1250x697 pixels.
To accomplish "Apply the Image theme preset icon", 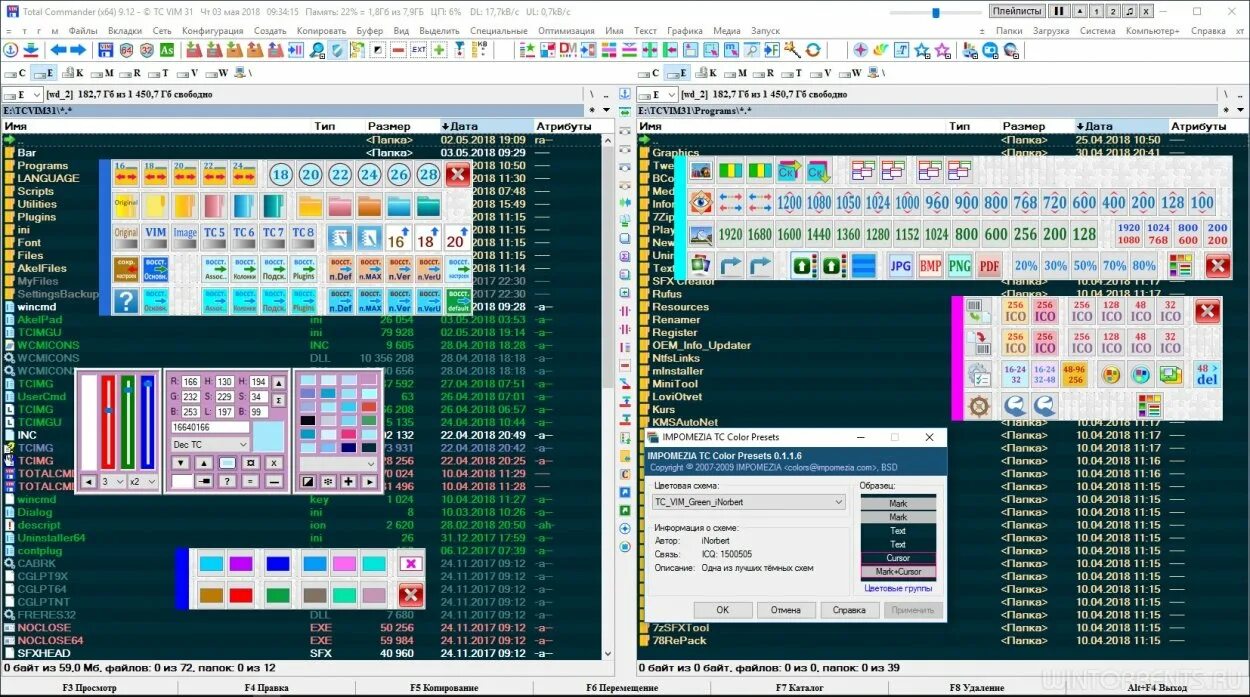I will point(185,236).
